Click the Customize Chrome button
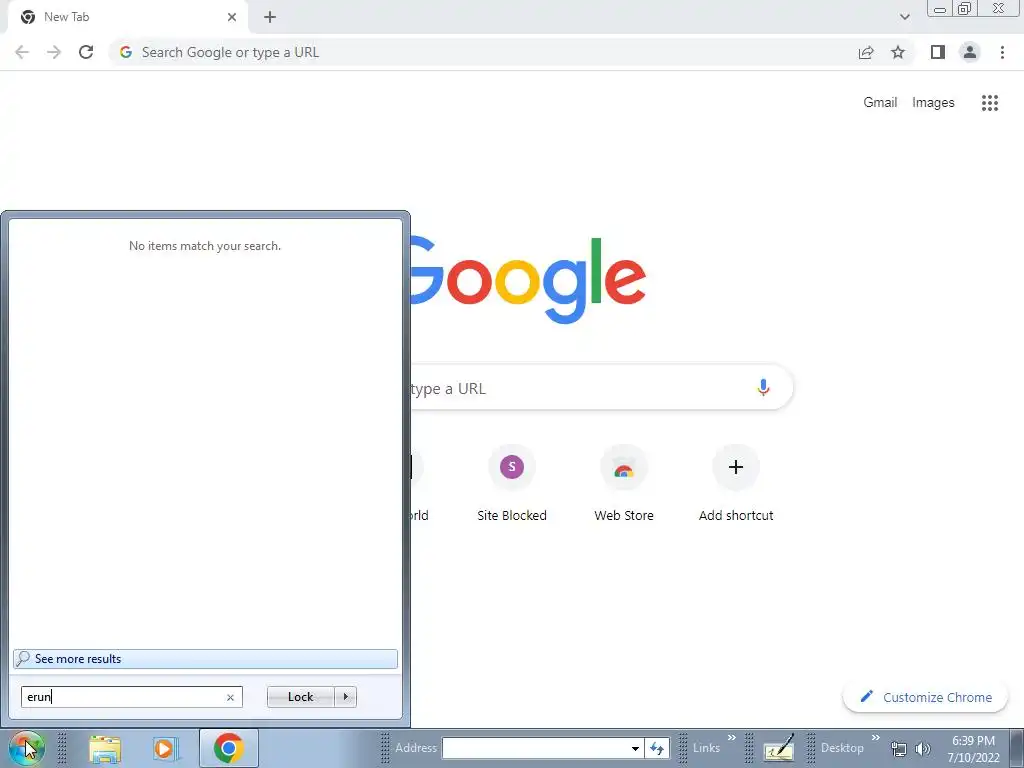Image resolution: width=1024 pixels, height=768 pixels. tap(925, 697)
